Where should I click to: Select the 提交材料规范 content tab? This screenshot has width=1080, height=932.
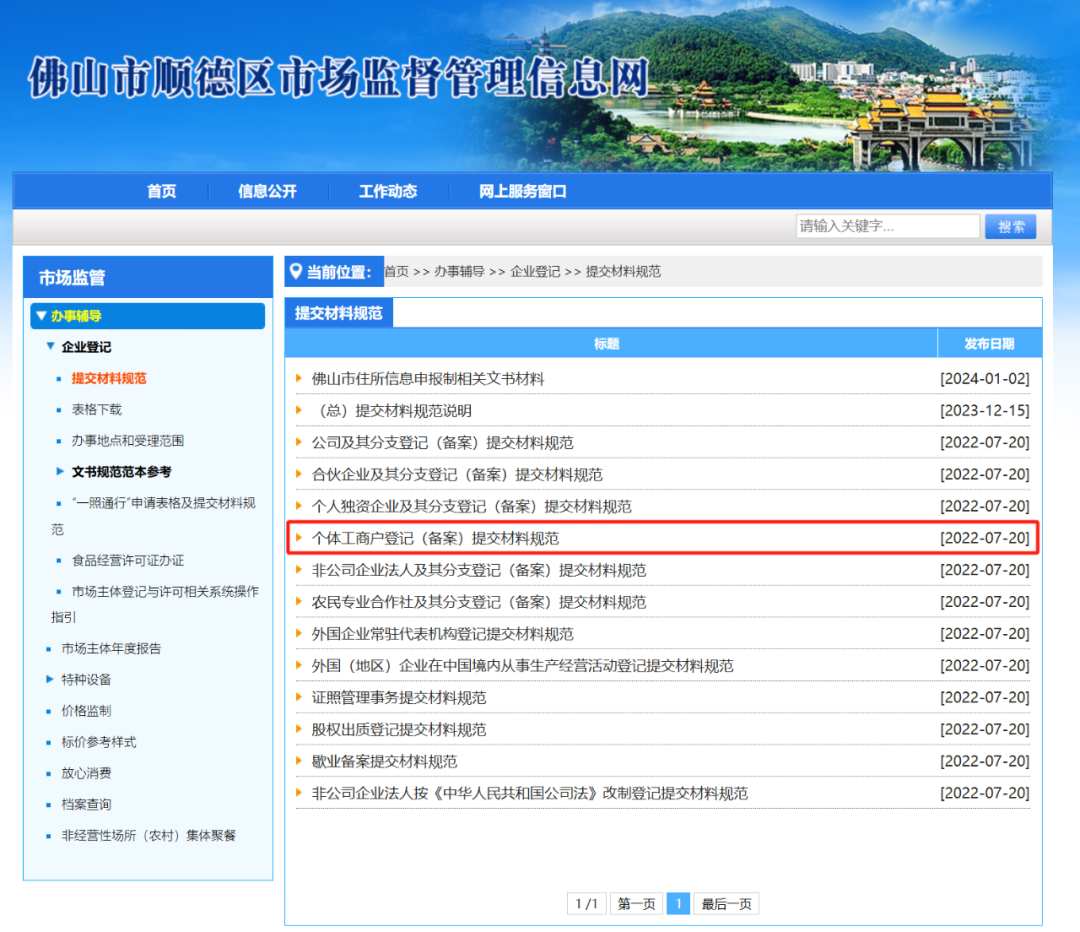338,313
